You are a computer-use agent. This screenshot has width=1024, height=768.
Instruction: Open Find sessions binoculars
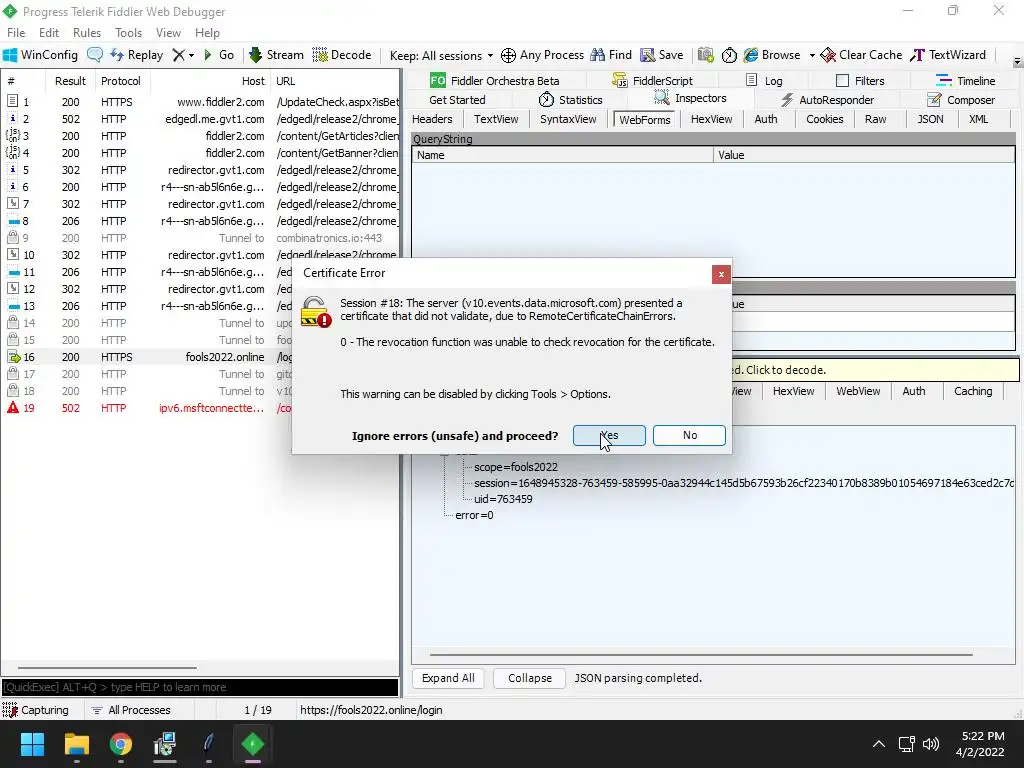tap(611, 55)
